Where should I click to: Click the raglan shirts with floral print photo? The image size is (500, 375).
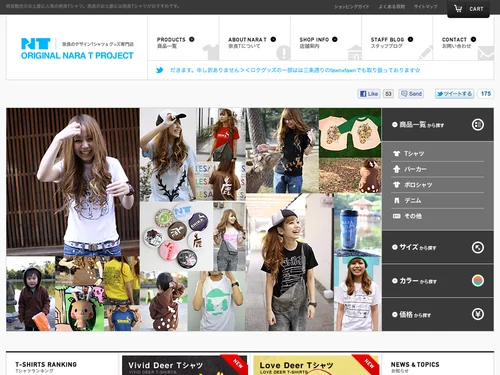[x=350, y=133]
